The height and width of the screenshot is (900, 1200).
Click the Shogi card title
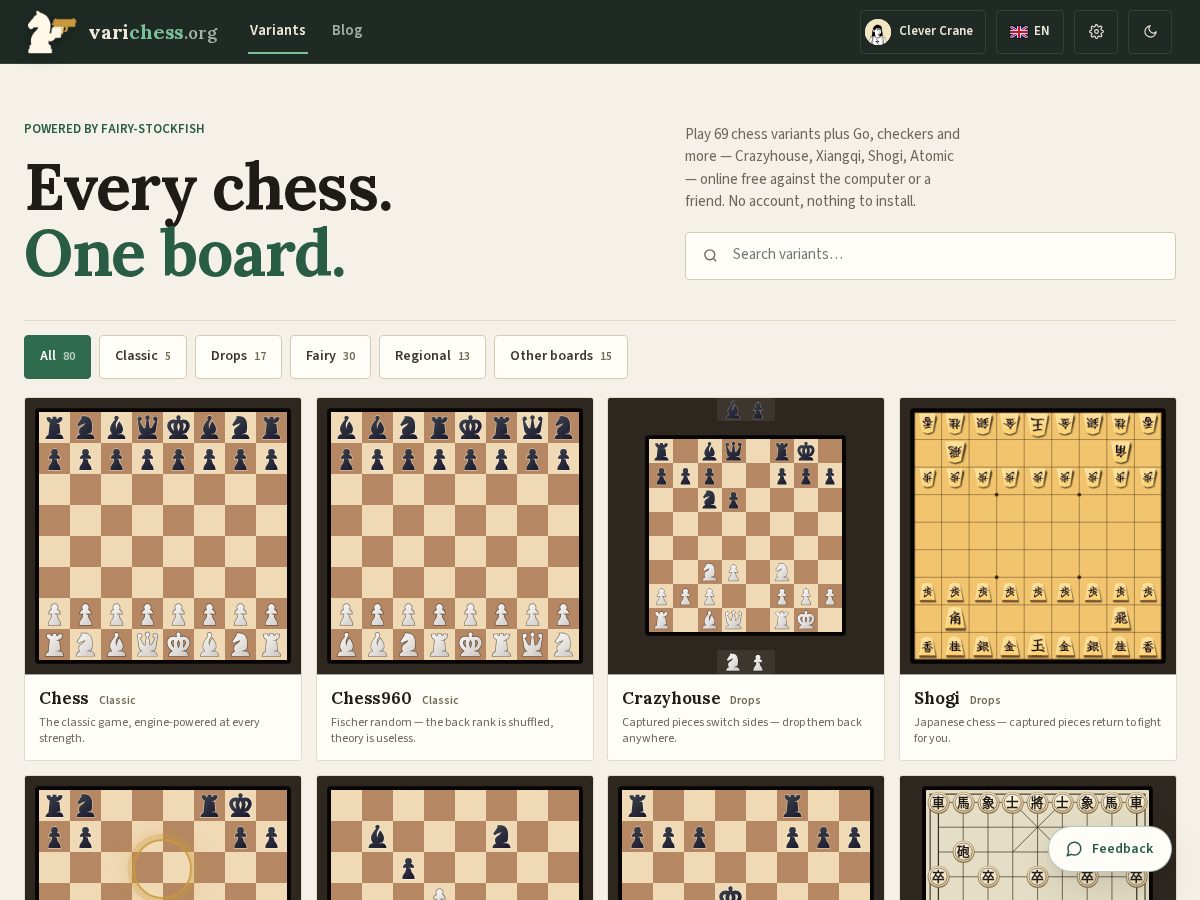tap(937, 698)
